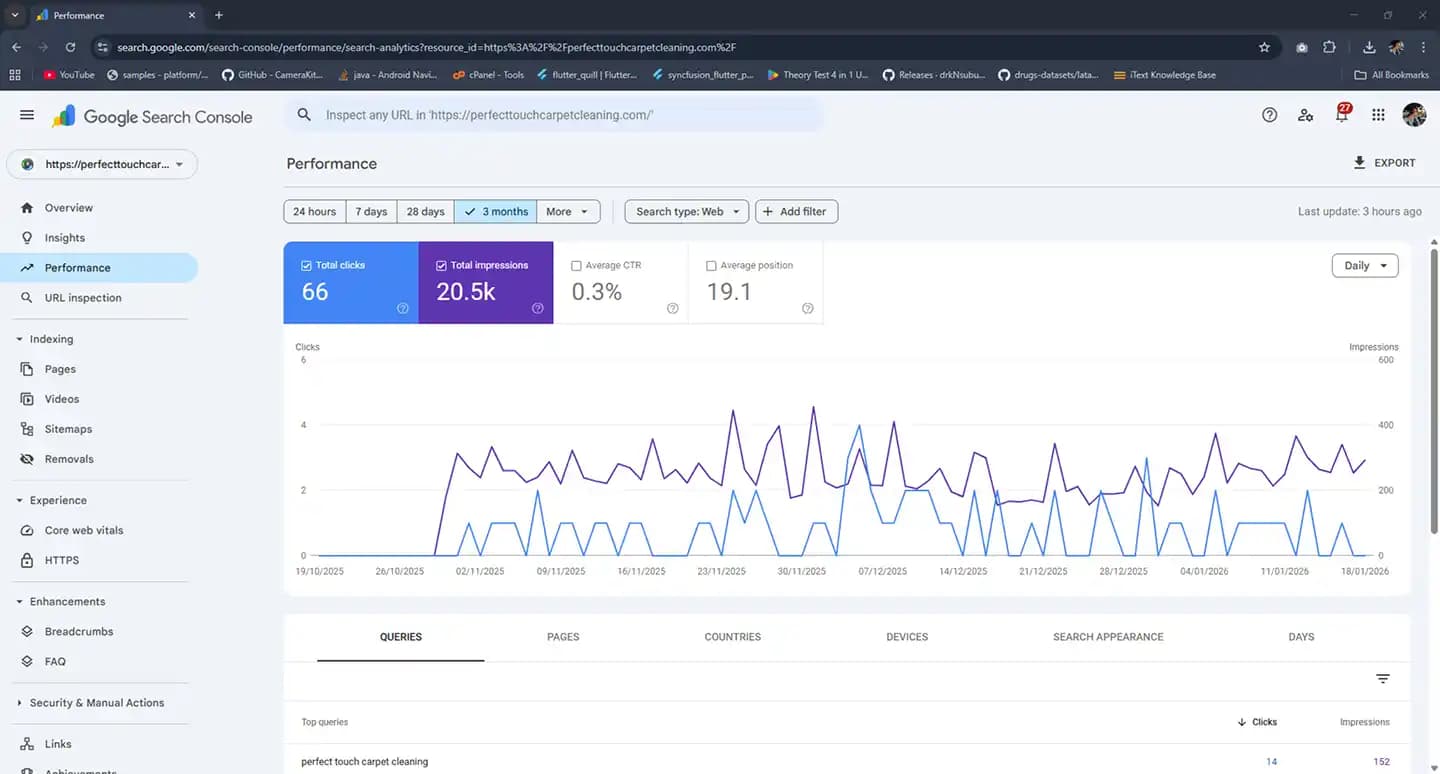Expand the Daily granularity dropdown
The height and width of the screenshot is (774, 1440).
(x=1364, y=266)
